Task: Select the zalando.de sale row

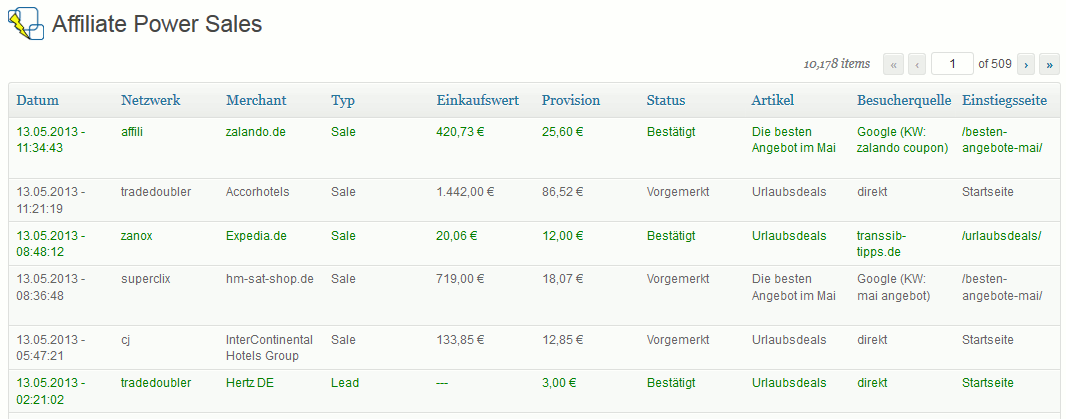Action: (x=533, y=148)
